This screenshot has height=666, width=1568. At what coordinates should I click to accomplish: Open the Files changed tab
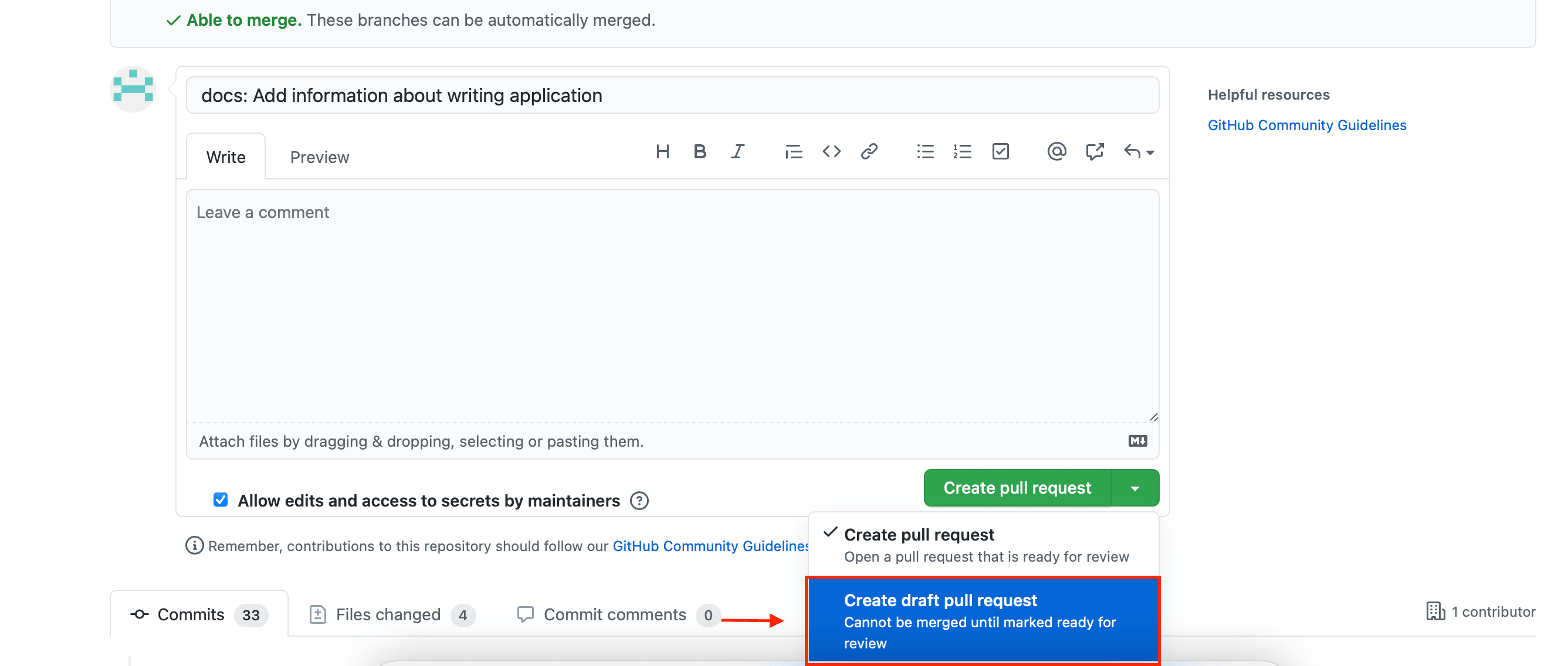388,614
